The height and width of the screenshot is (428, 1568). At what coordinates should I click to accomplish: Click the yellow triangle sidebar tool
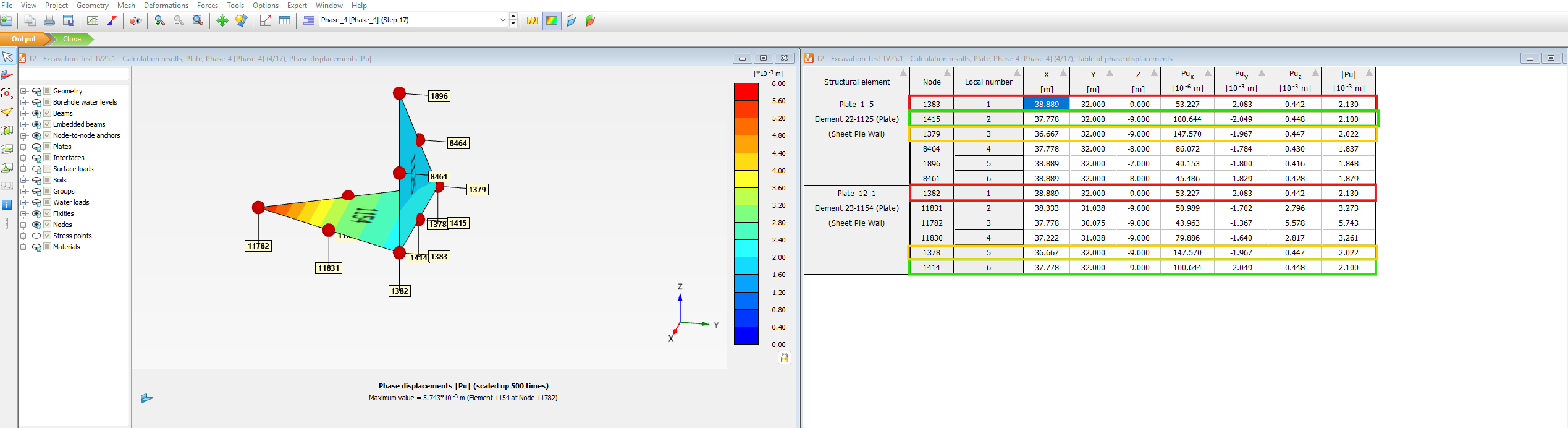point(7,112)
